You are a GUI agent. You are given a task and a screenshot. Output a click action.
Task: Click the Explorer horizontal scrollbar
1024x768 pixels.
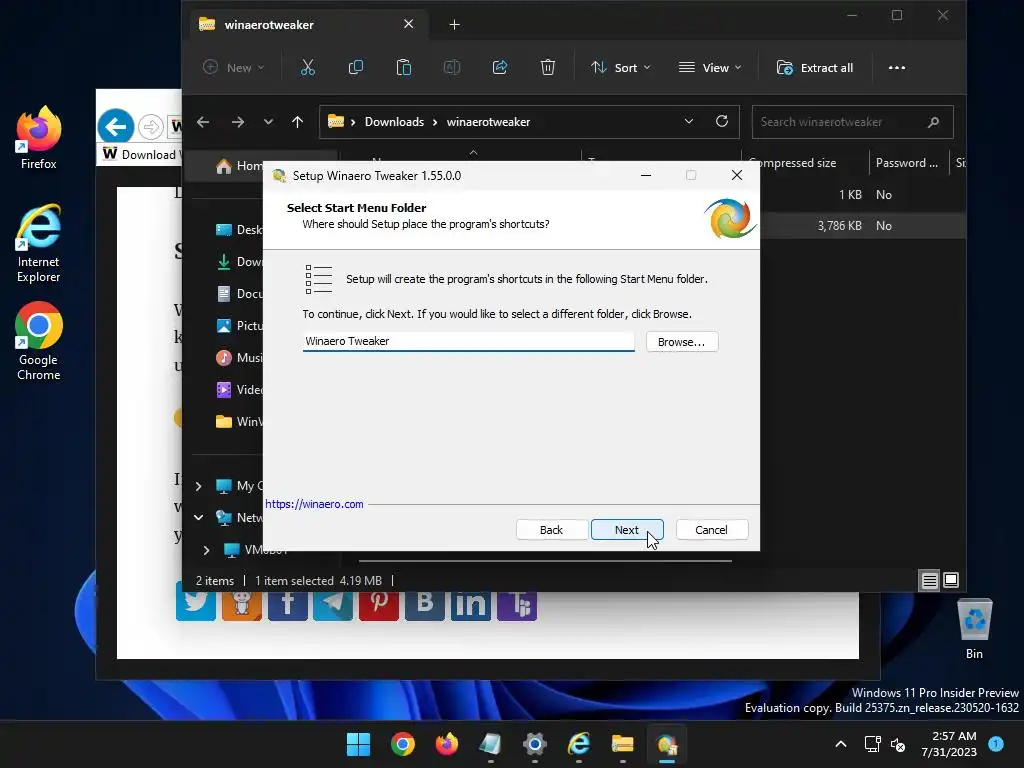[545, 560]
